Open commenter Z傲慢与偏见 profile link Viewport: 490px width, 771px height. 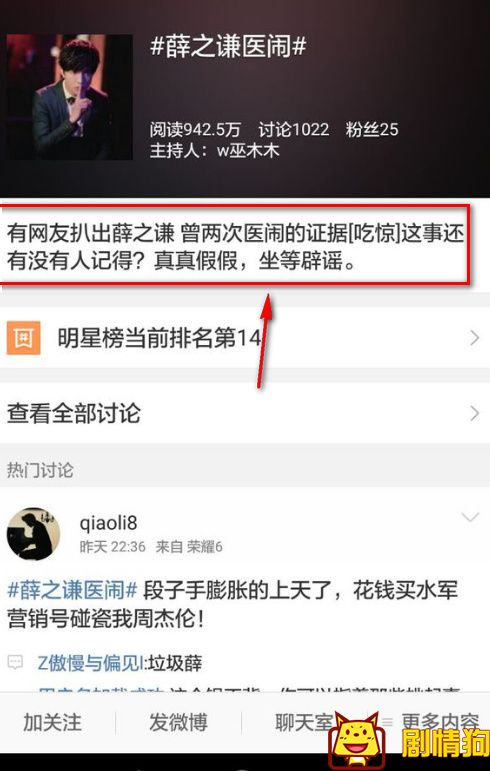(x=91, y=663)
